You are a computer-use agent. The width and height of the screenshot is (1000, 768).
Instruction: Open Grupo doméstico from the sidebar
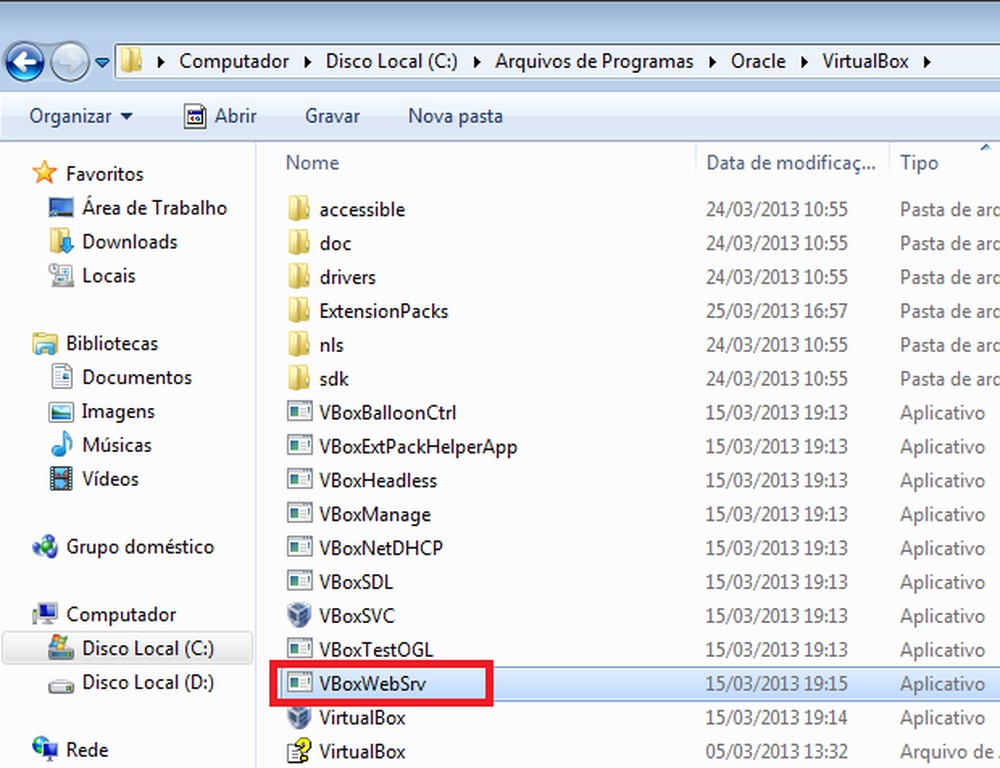click(x=130, y=547)
